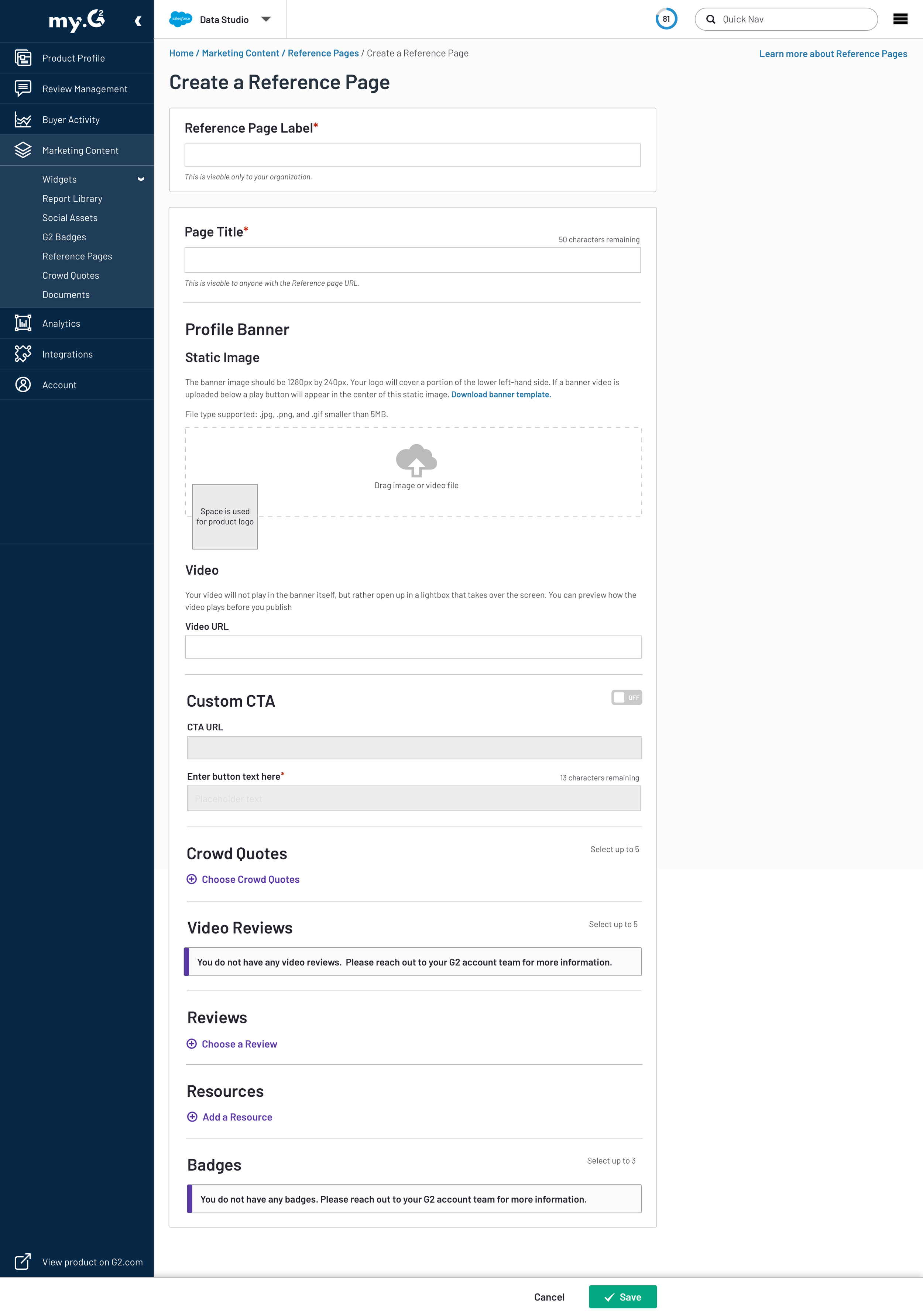Click Download banner template link
Viewport: 923px width, 1316px height.
point(500,395)
